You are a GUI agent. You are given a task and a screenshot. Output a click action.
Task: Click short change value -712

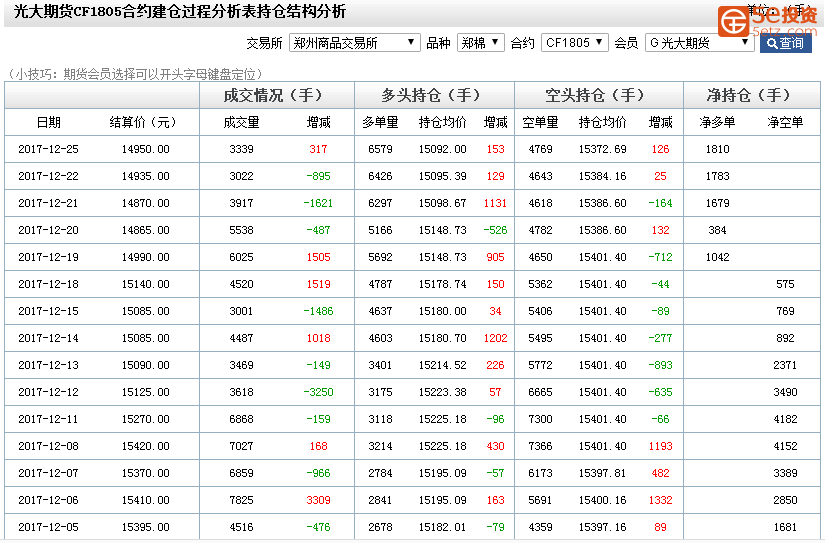click(660, 257)
